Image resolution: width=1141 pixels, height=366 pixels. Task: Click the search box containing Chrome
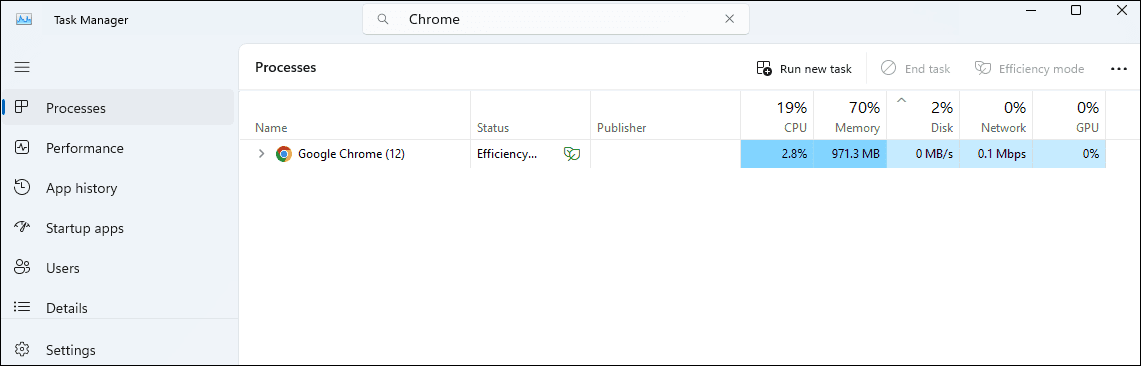click(556, 20)
